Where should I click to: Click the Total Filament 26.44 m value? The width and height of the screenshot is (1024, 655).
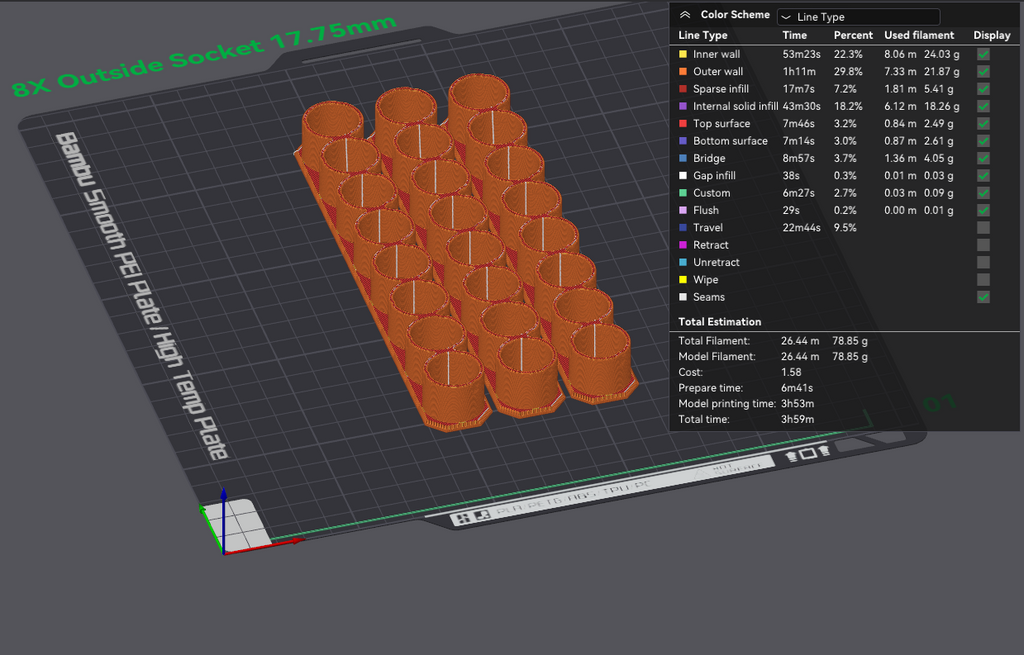800,341
